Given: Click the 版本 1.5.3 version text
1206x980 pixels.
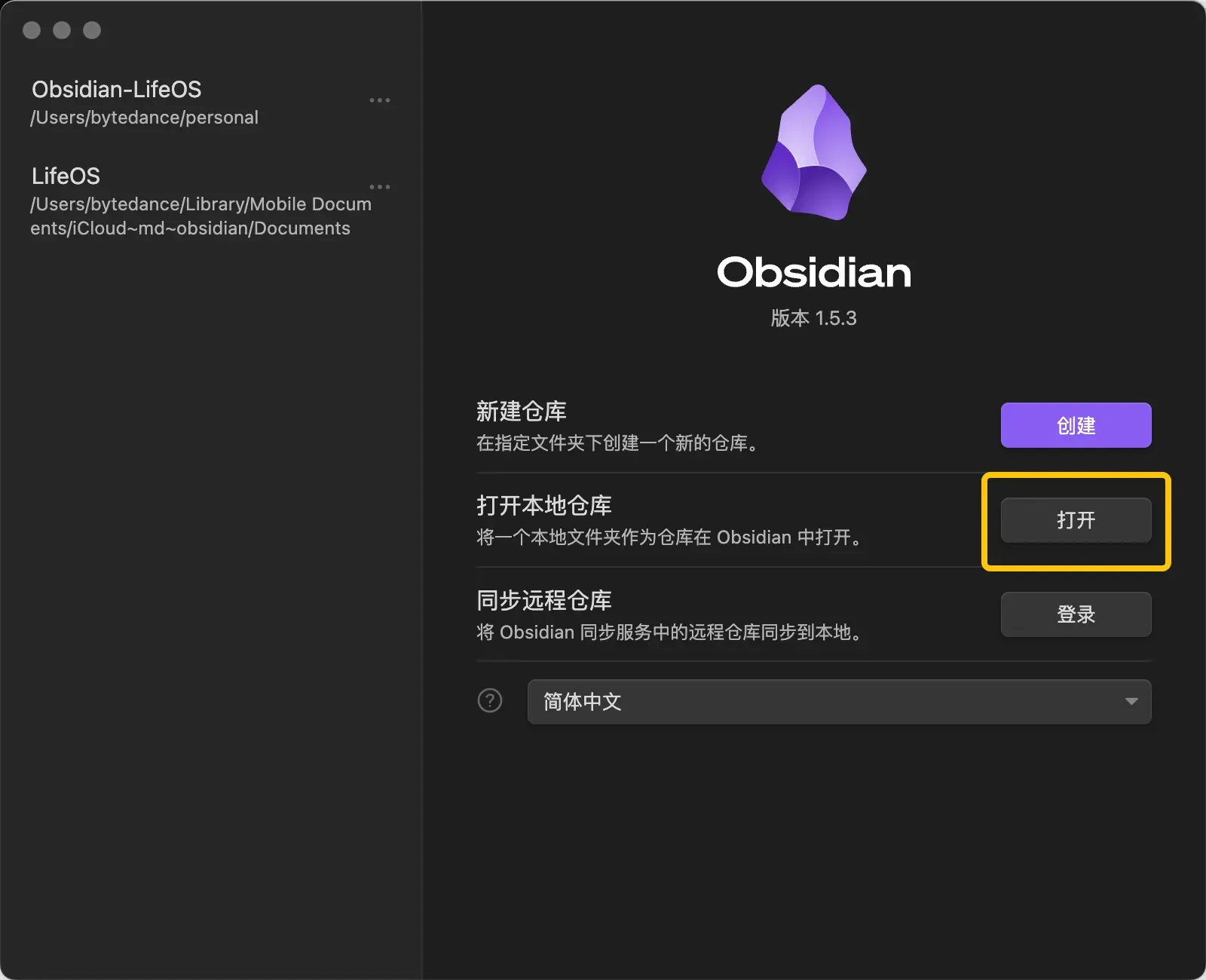Looking at the screenshot, I should click(x=814, y=318).
